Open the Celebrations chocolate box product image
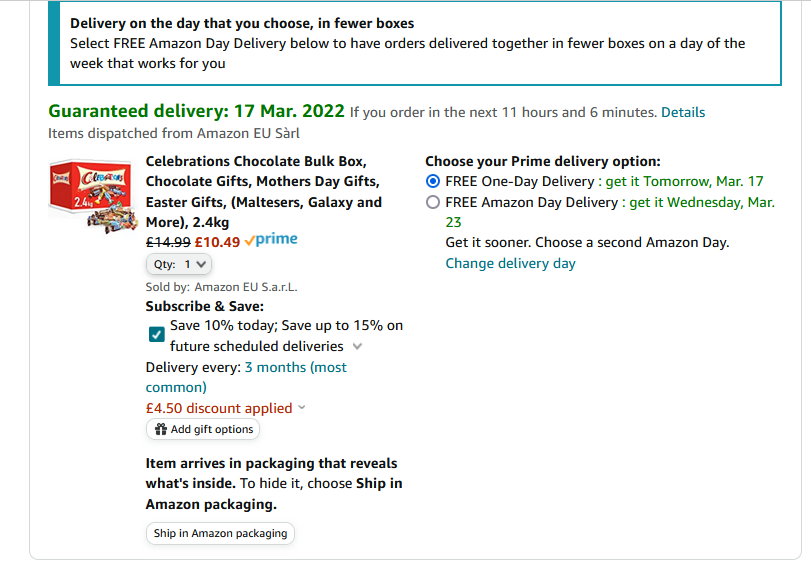 point(93,196)
